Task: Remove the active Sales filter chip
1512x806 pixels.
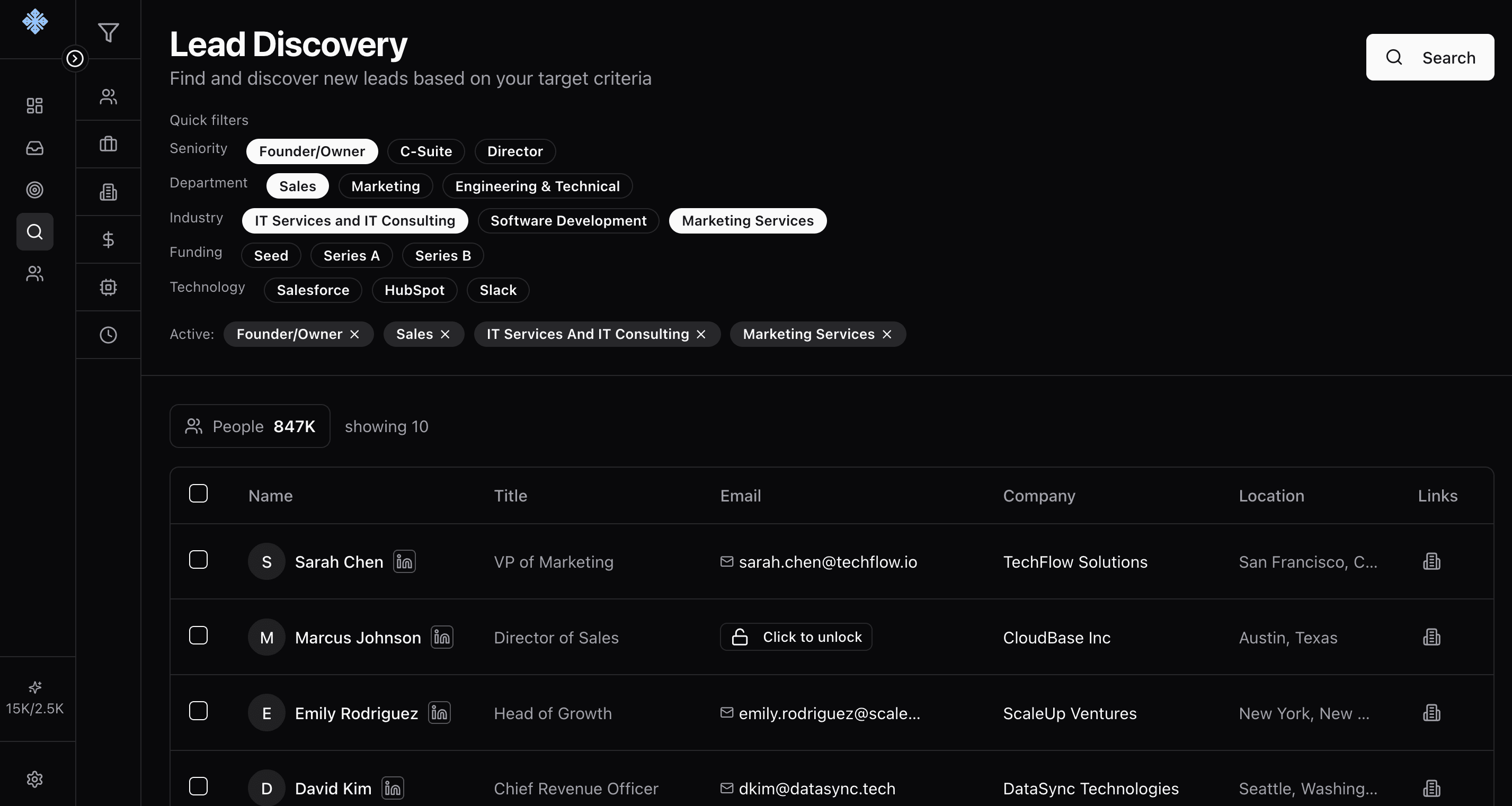Action: pos(445,334)
